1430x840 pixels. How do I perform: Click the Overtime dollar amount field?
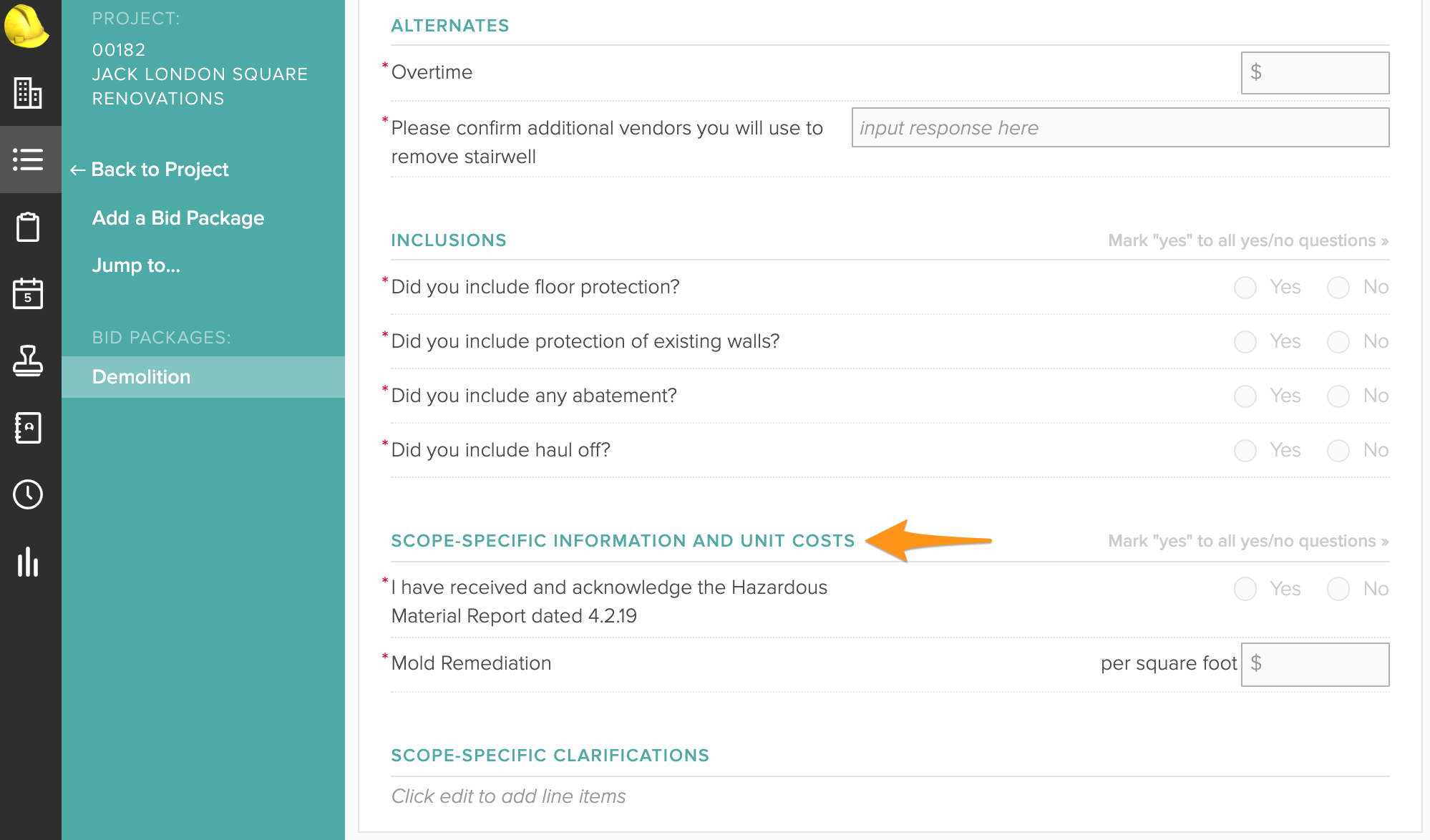(1315, 73)
